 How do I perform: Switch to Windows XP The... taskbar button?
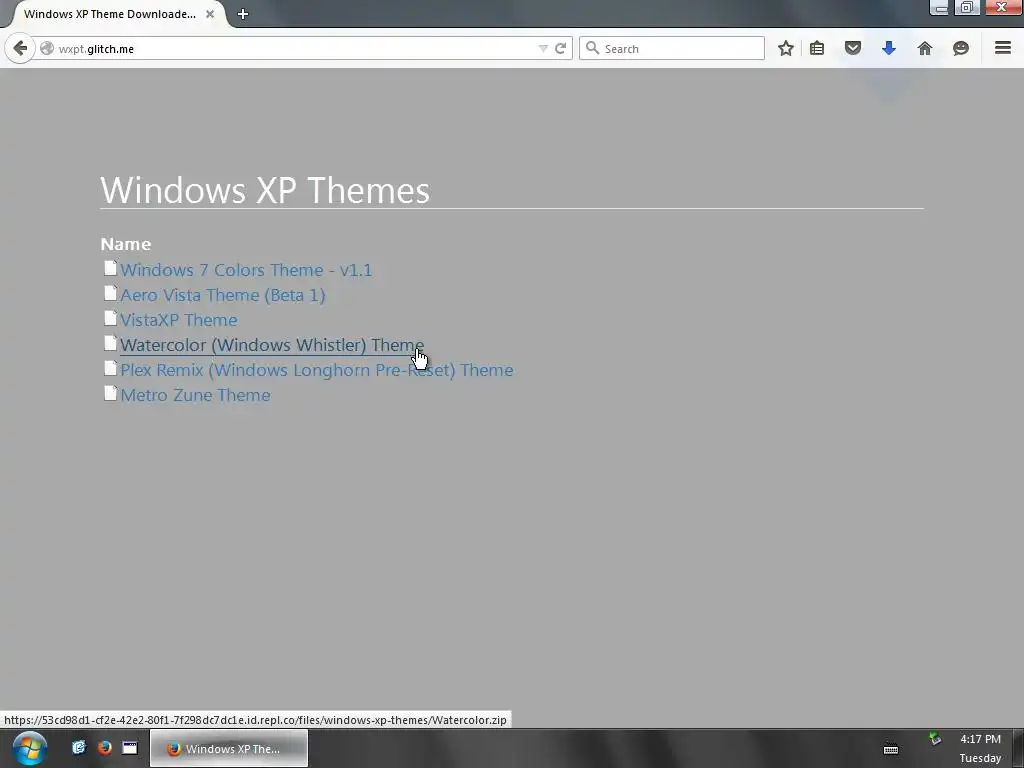[x=229, y=748]
